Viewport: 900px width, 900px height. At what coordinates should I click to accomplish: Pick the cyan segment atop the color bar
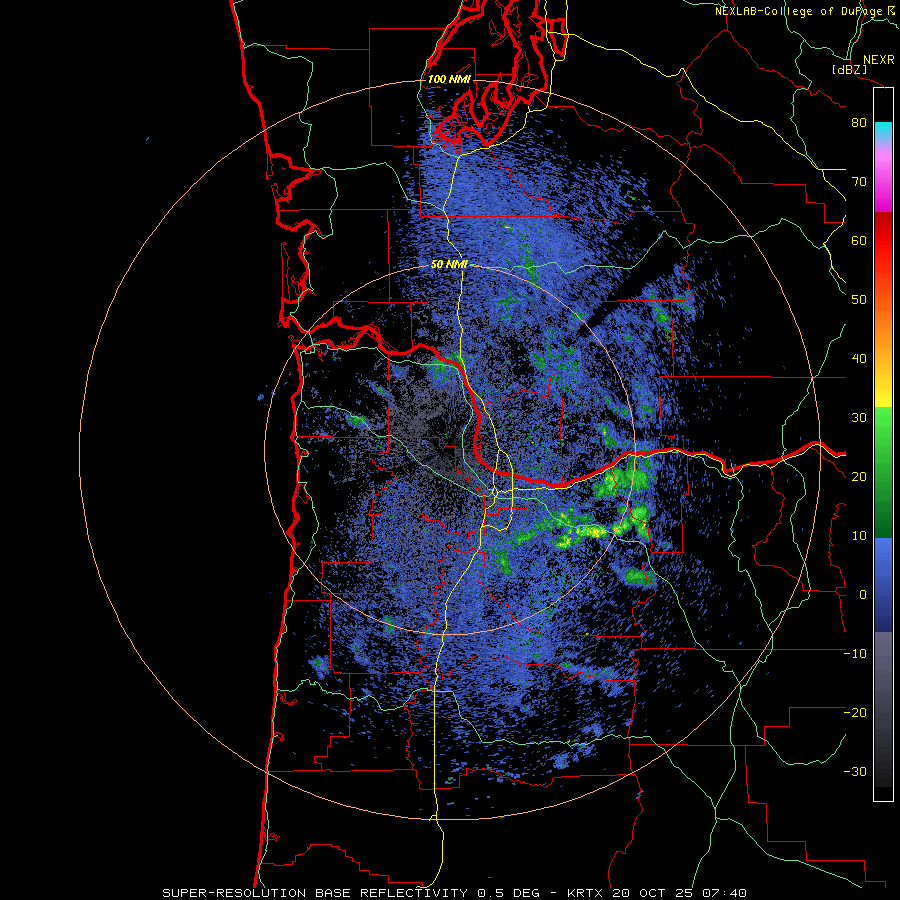coord(883,132)
